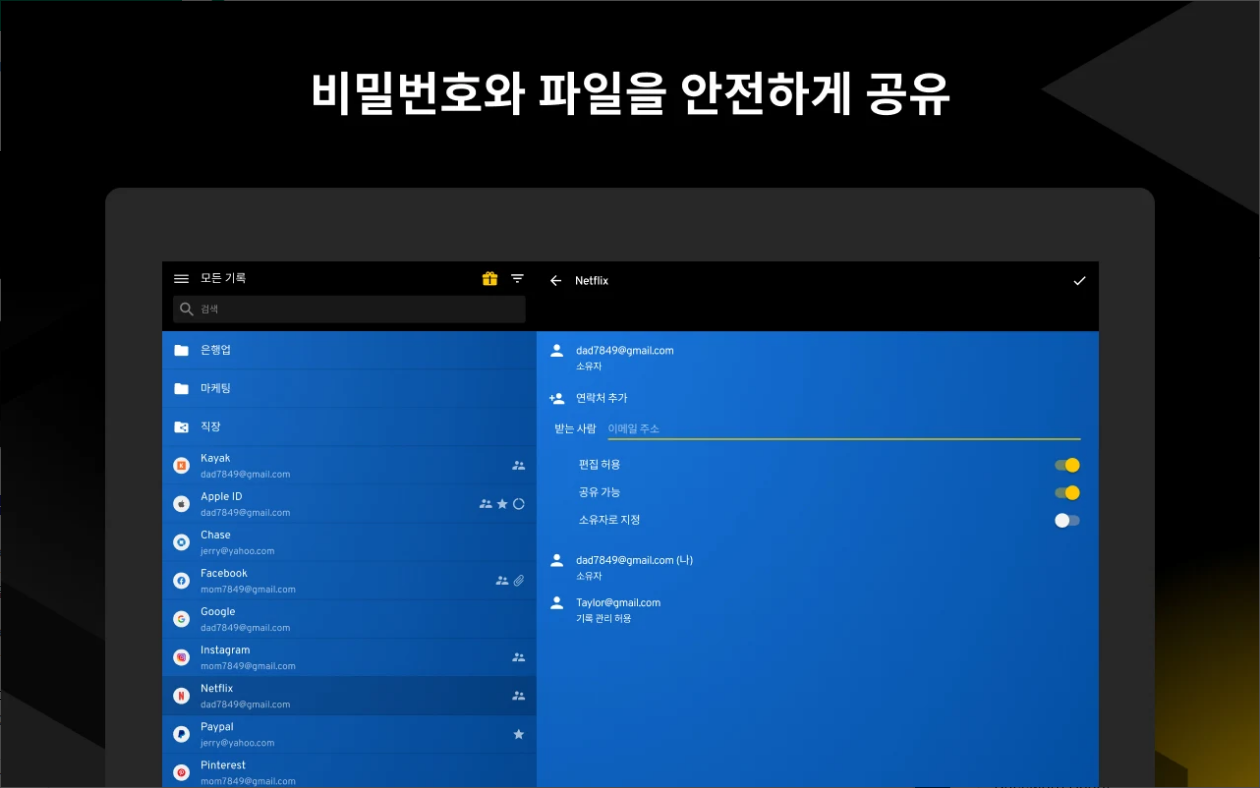The image size is (1260, 788).
Task: Open the Apple ID record icon
Action: pos(181,503)
